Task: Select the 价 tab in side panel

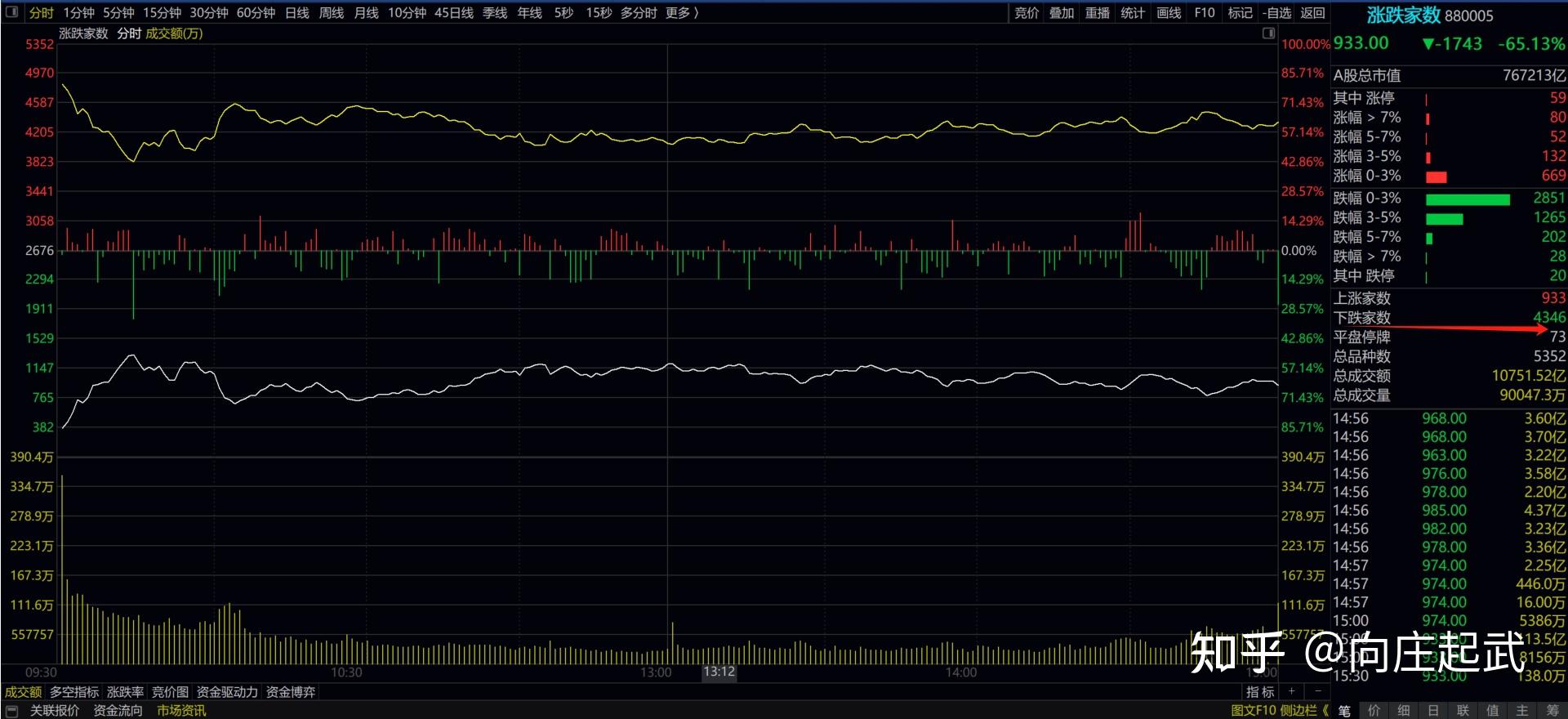Action: coord(1374,711)
